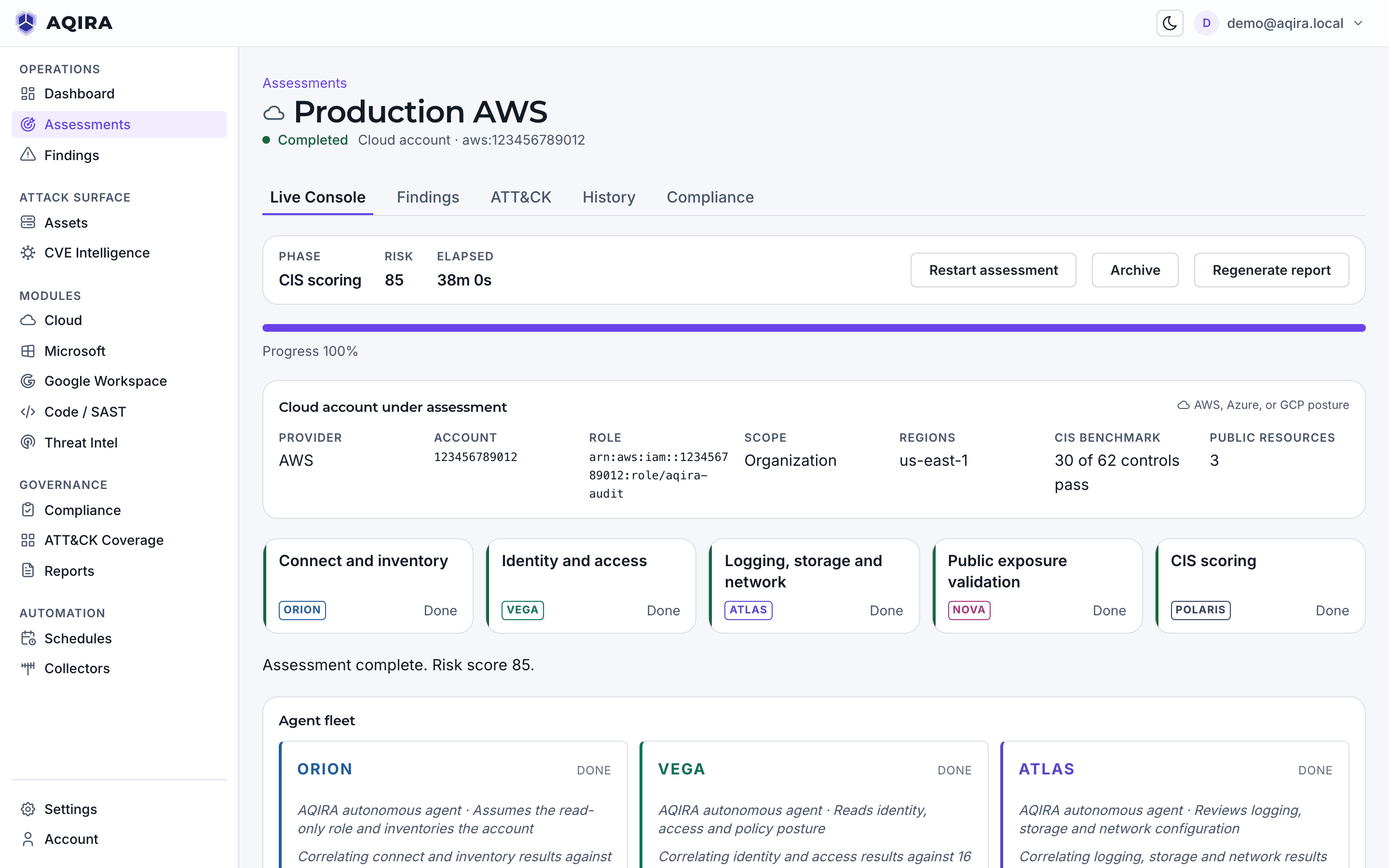
Task: Click the Collectors antenna icon
Action: point(28,668)
